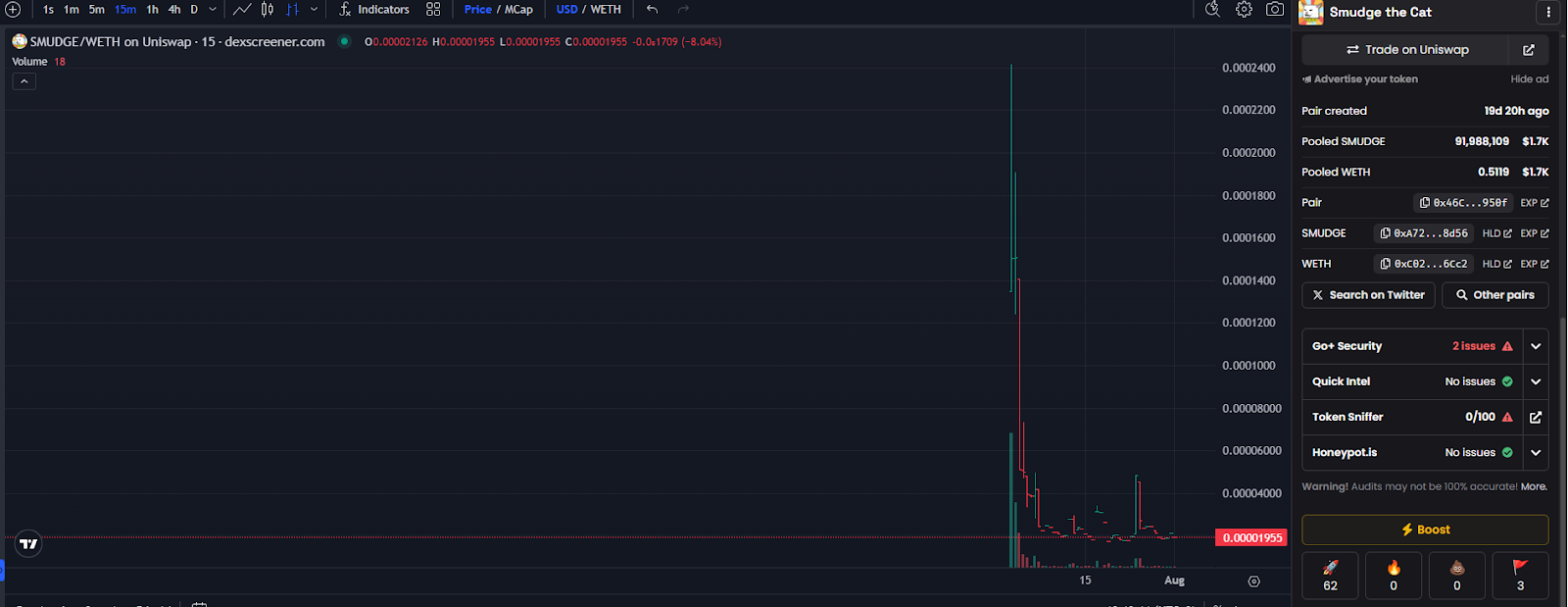The height and width of the screenshot is (607, 1568).
Task: Copy the WETH address 0xC02...6Cc2
Action: [1425, 264]
